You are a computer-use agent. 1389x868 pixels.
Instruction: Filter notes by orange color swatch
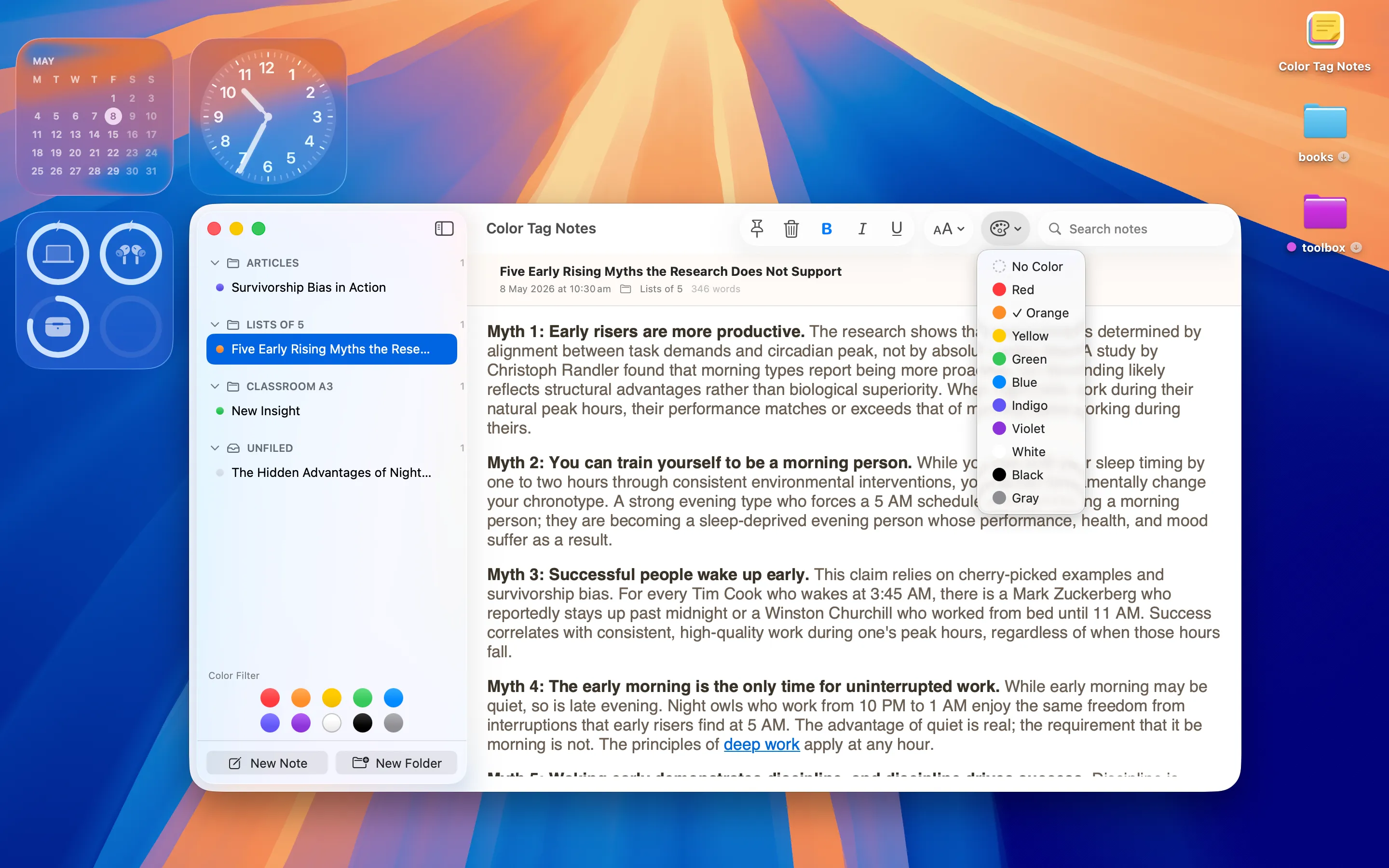coord(301,697)
